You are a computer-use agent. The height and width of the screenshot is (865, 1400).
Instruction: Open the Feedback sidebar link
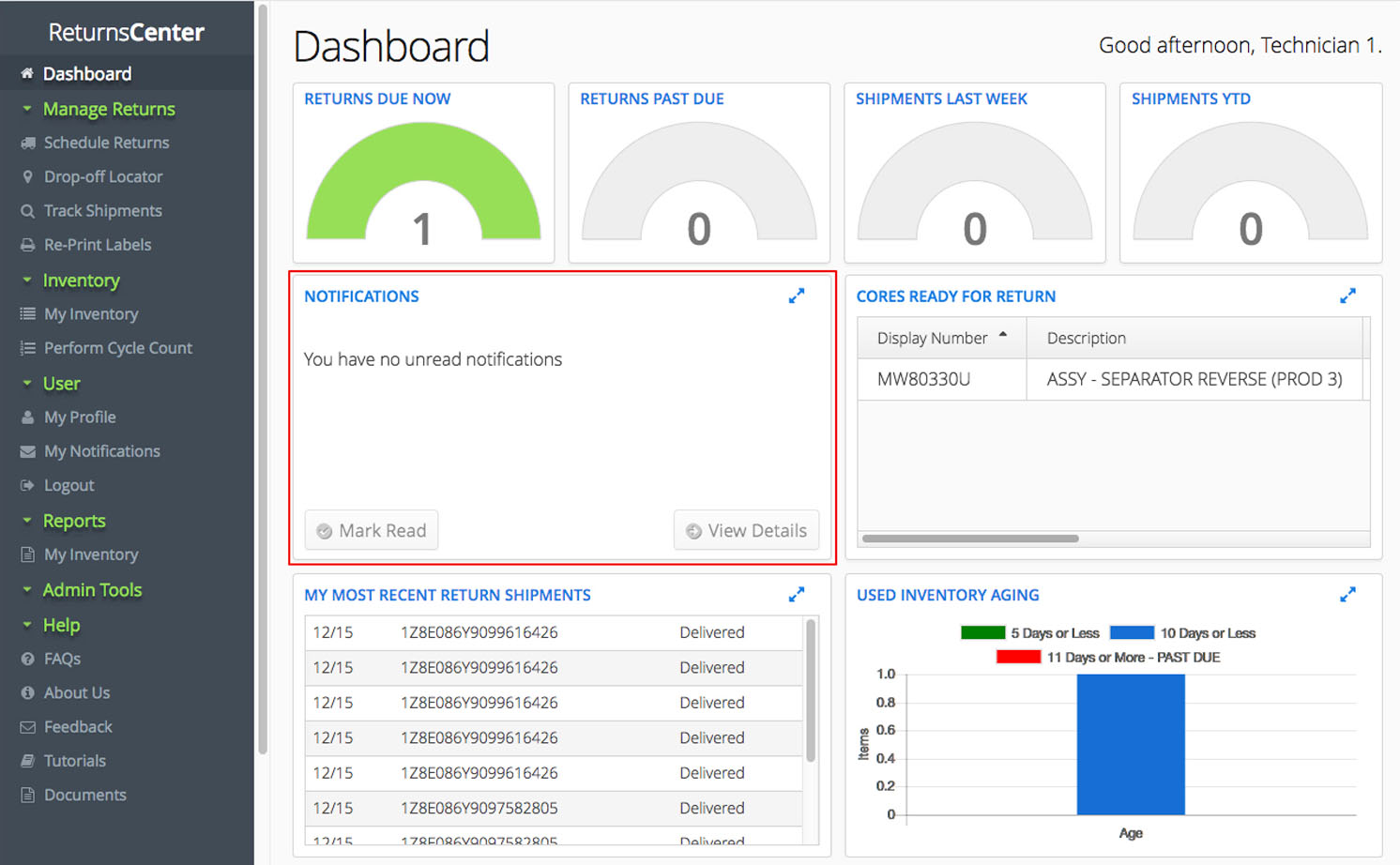coord(78,727)
